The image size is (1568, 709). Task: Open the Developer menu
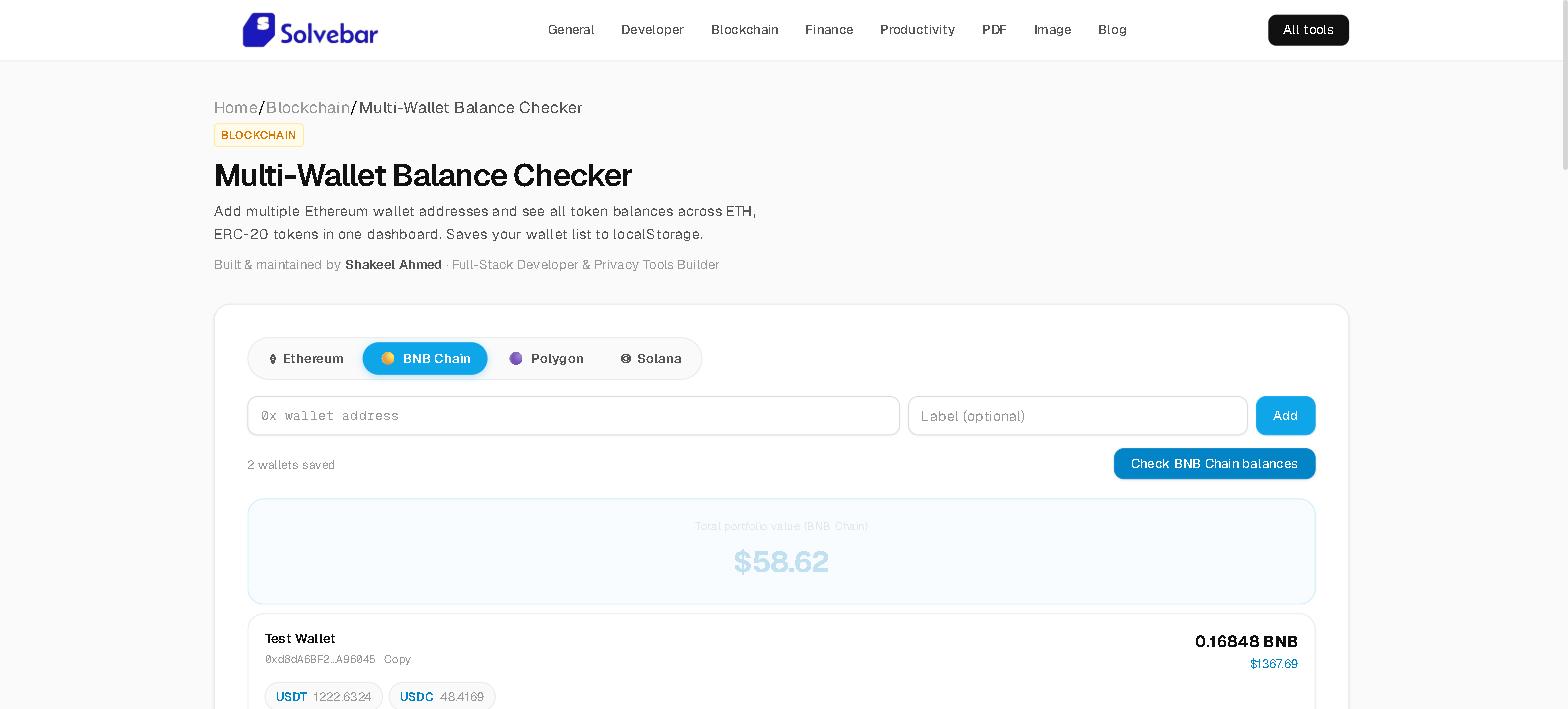click(x=652, y=30)
